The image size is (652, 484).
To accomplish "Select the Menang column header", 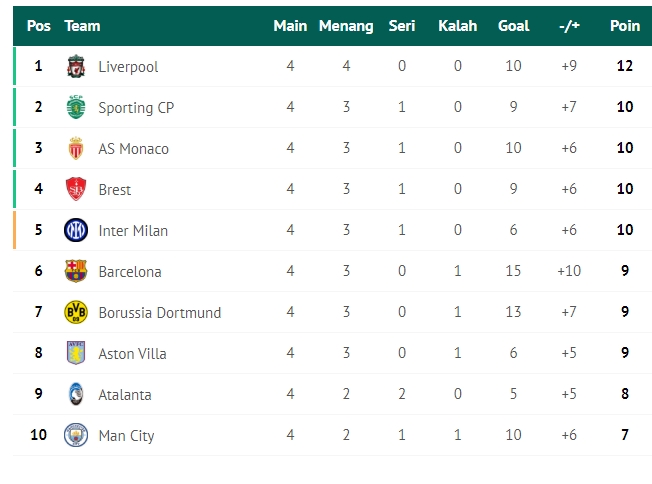I will (x=346, y=26).
